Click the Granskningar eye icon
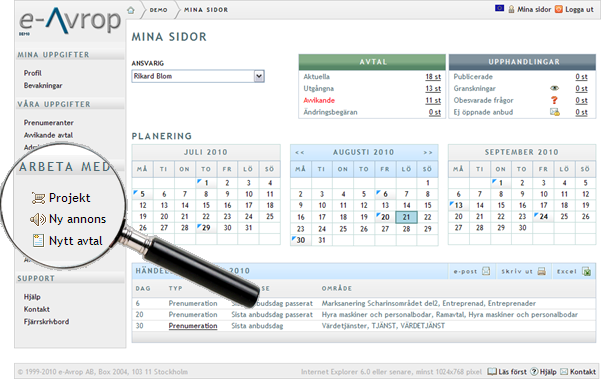Viewport: 601px width, 379px height. [x=554, y=89]
